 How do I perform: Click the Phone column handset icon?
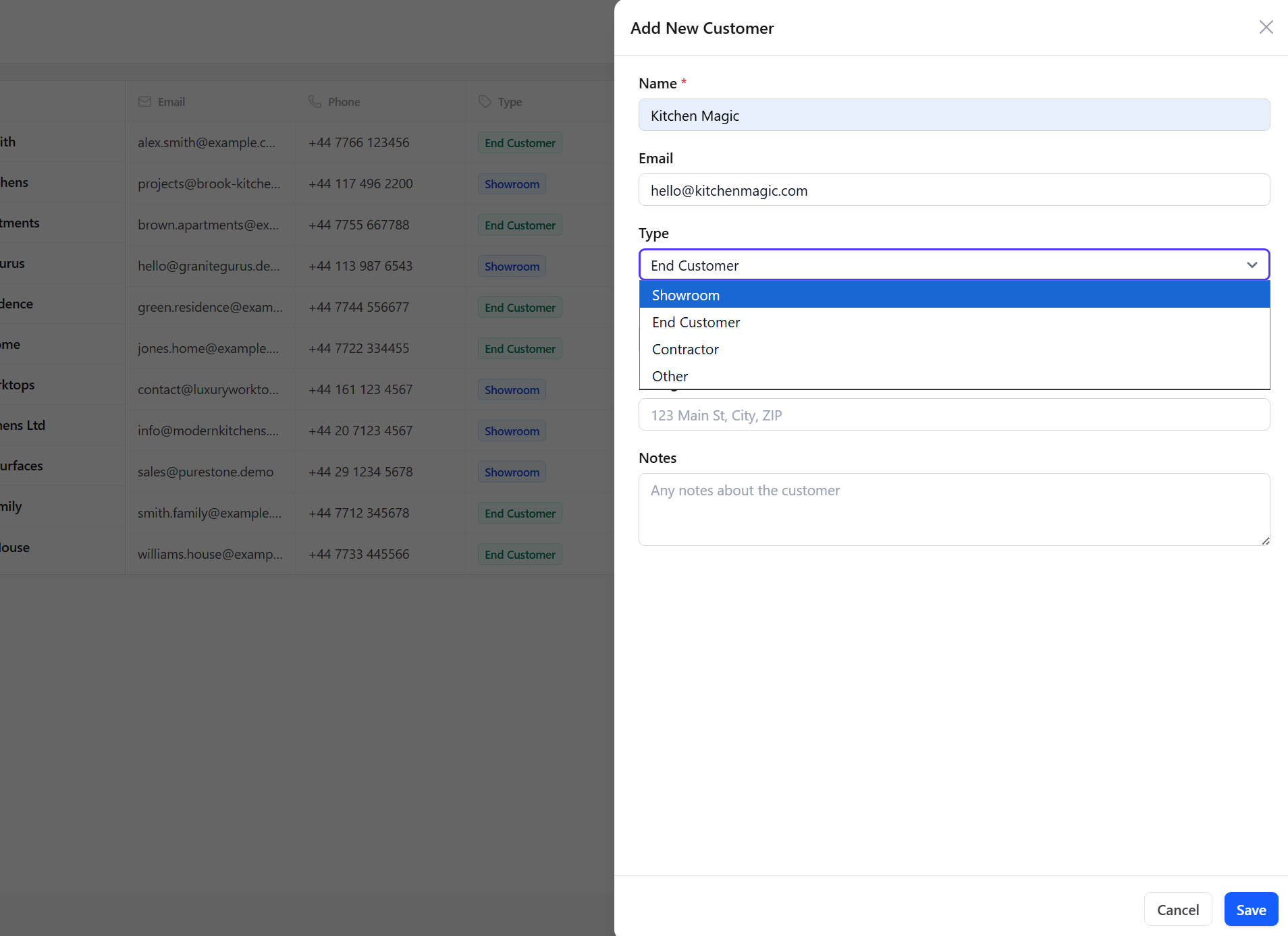pos(315,101)
